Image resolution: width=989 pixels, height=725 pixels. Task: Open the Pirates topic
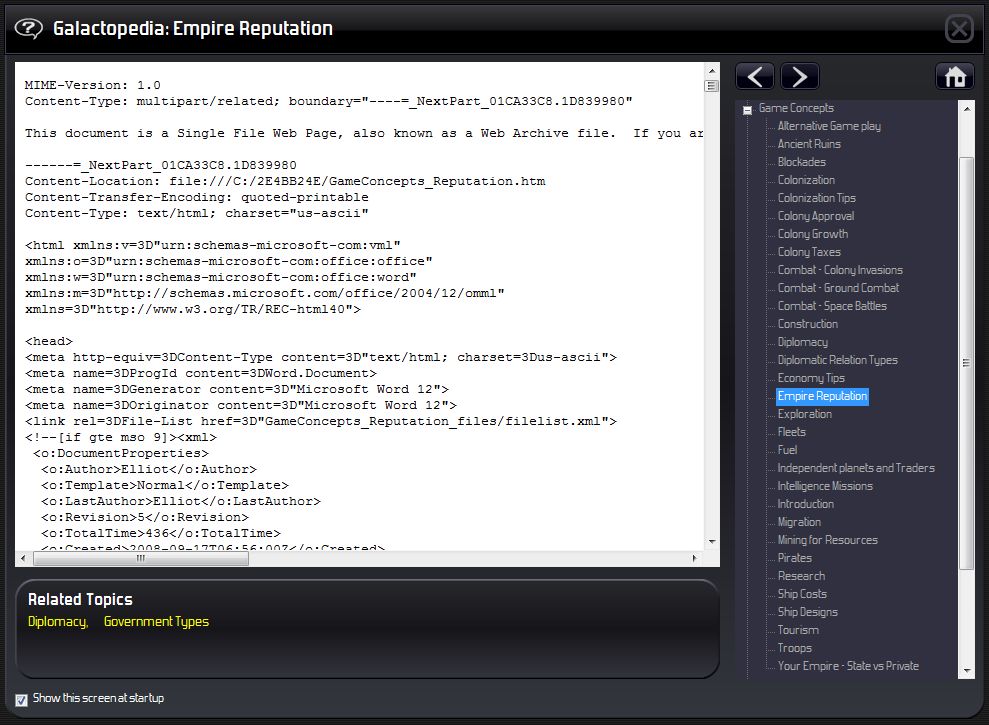tap(794, 558)
